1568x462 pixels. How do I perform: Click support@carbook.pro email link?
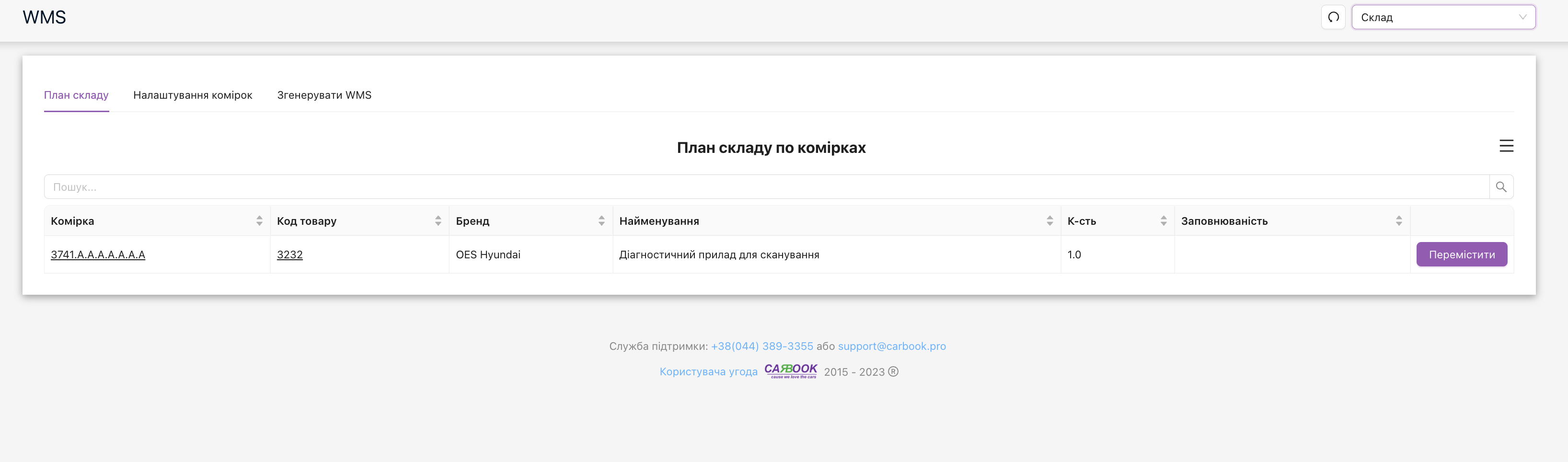pos(892,346)
